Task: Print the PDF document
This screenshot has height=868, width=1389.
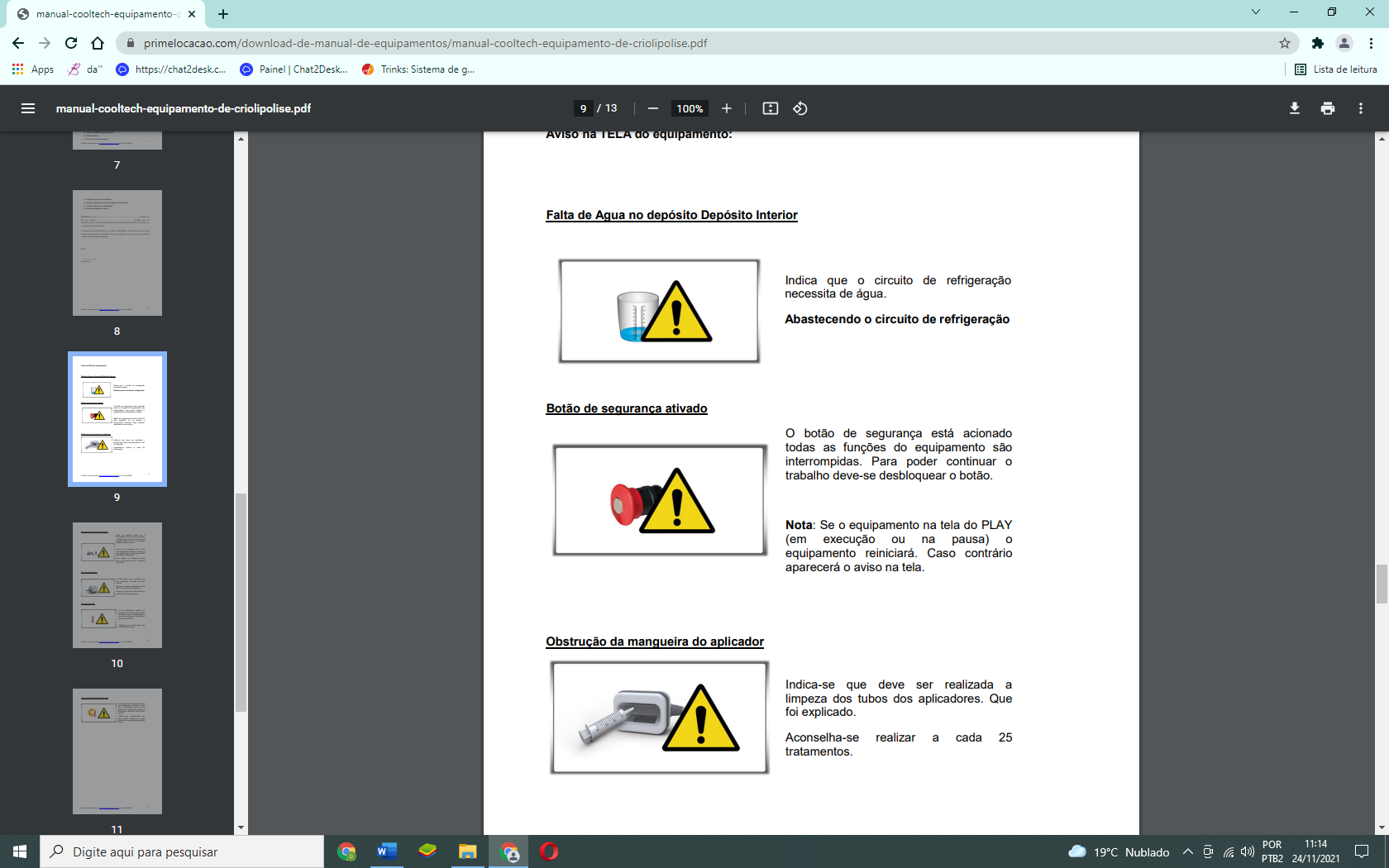Action: [1328, 108]
